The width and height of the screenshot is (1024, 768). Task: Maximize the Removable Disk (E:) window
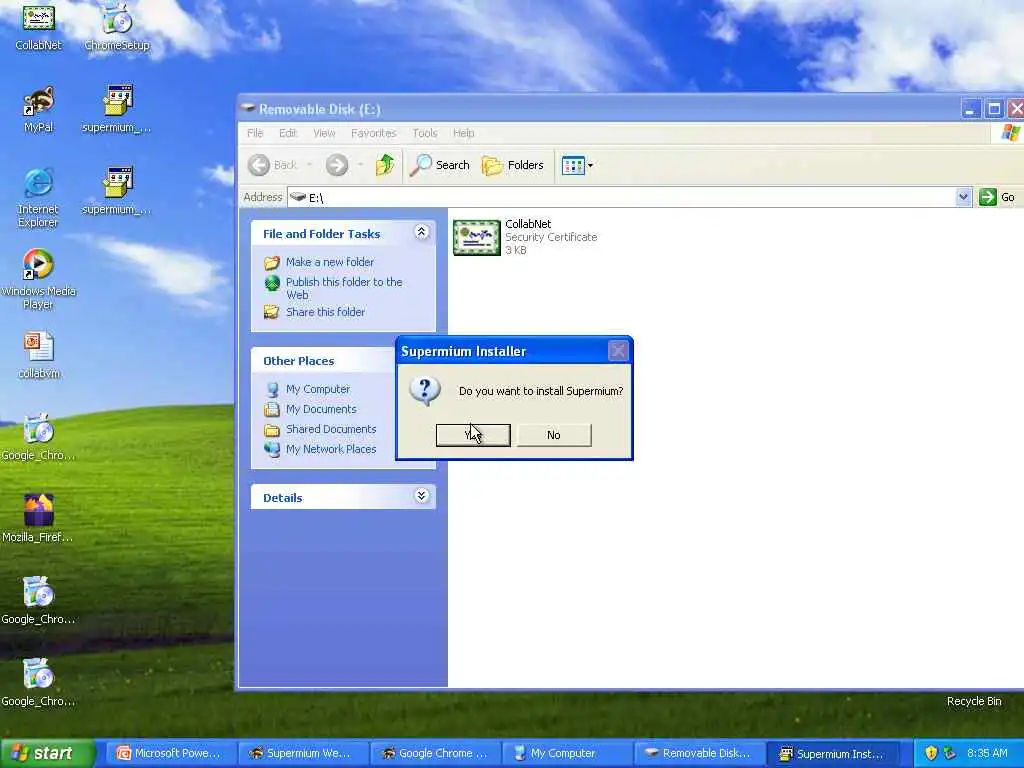[994, 109]
